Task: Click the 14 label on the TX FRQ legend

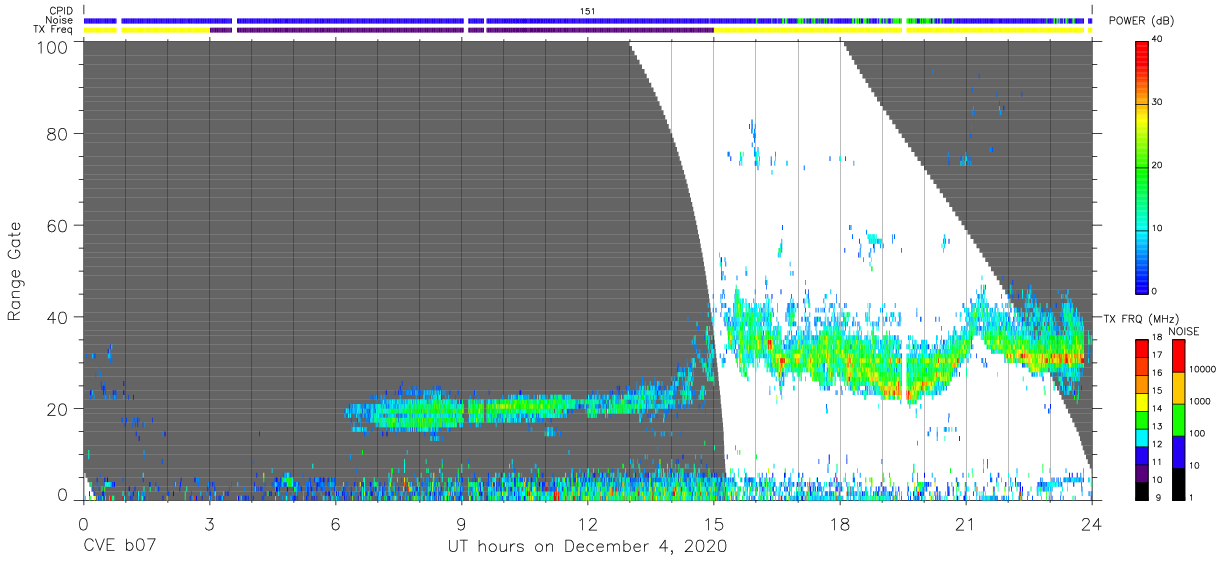Action: click(x=1157, y=407)
